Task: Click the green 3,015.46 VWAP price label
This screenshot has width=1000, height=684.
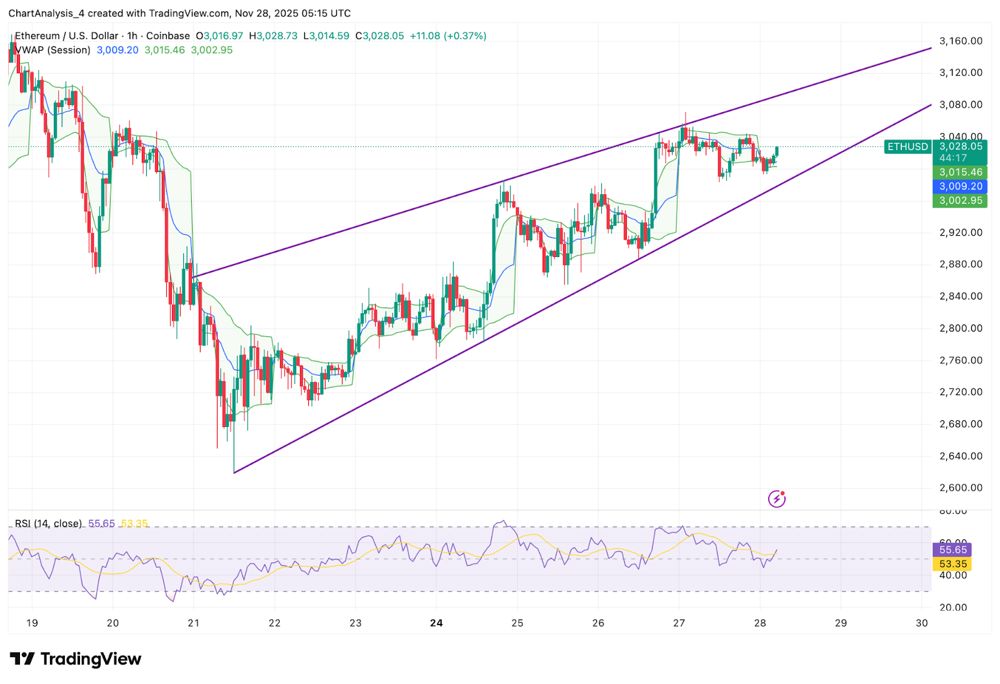Action: click(x=959, y=172)
